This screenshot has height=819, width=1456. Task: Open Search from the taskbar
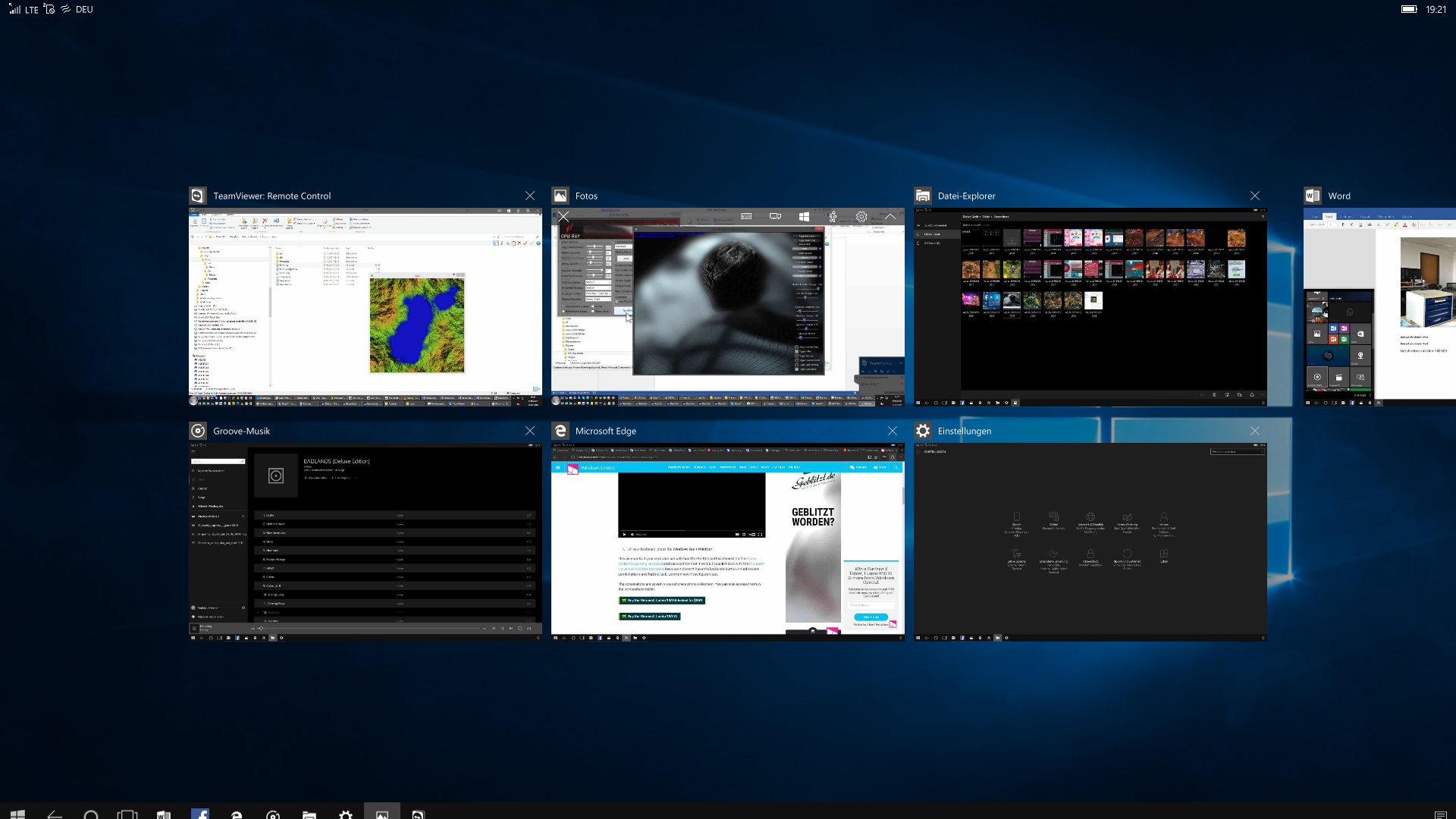tap(91, 814)
